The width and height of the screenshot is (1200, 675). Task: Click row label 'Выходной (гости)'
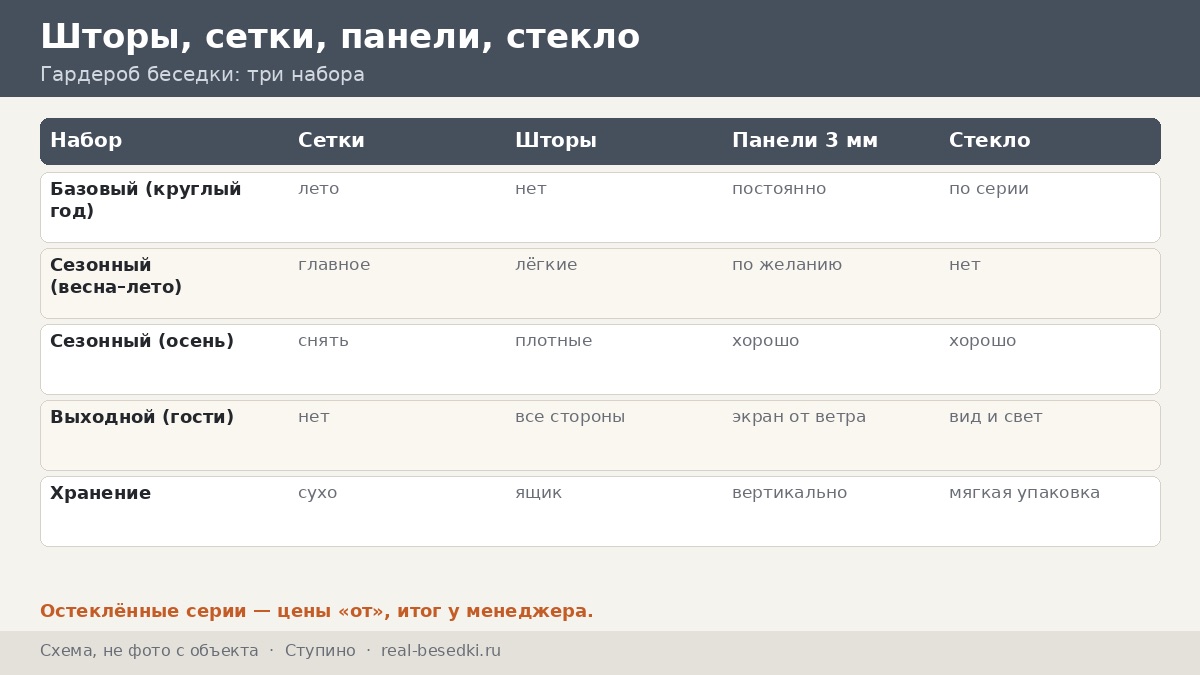pos(142,417)
